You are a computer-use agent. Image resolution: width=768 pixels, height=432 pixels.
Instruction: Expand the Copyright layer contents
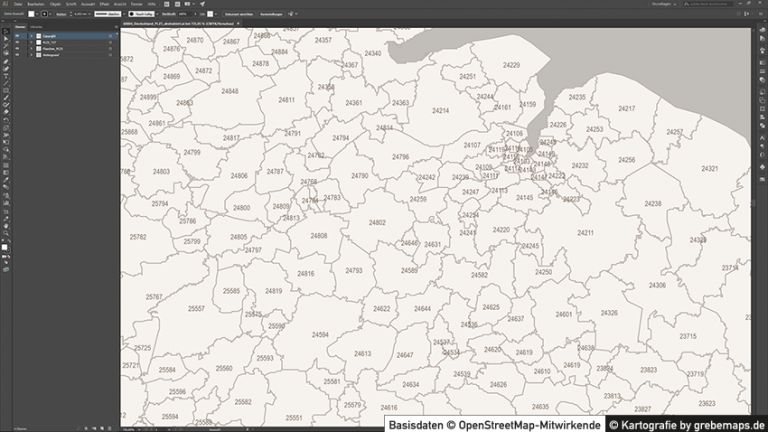coord(29,35)
